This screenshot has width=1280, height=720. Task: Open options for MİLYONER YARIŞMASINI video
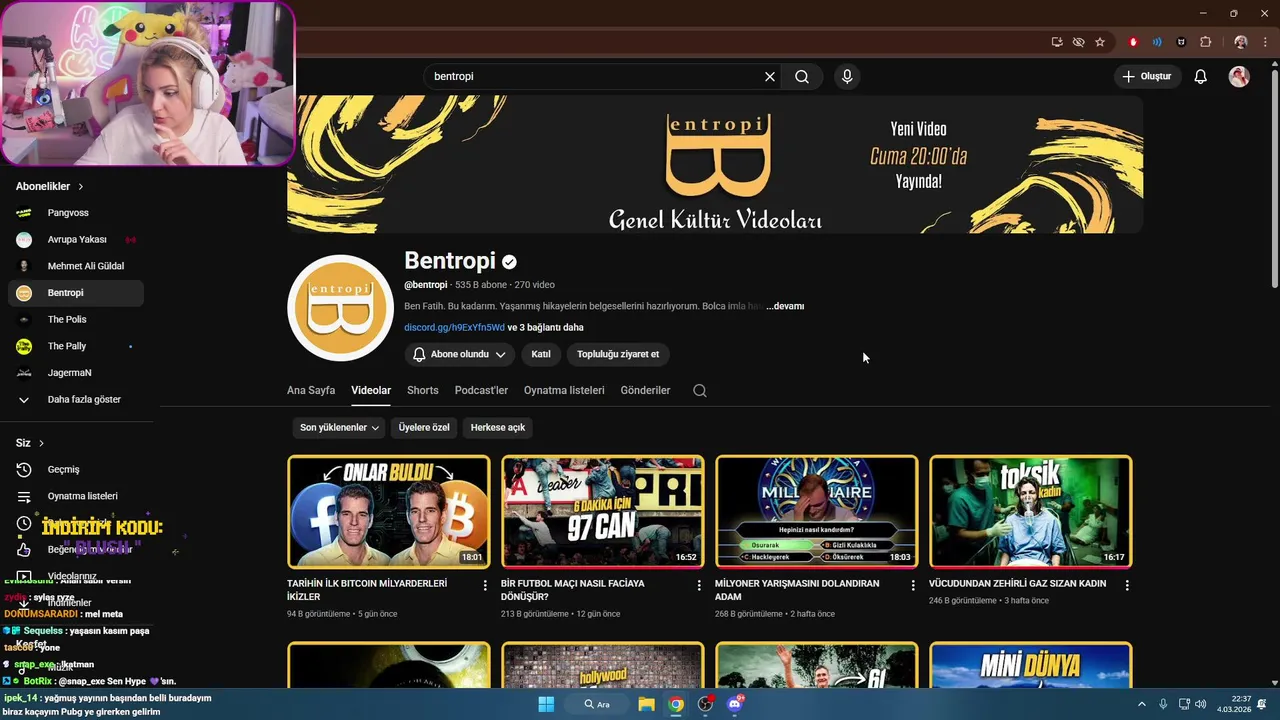point(913,585)
